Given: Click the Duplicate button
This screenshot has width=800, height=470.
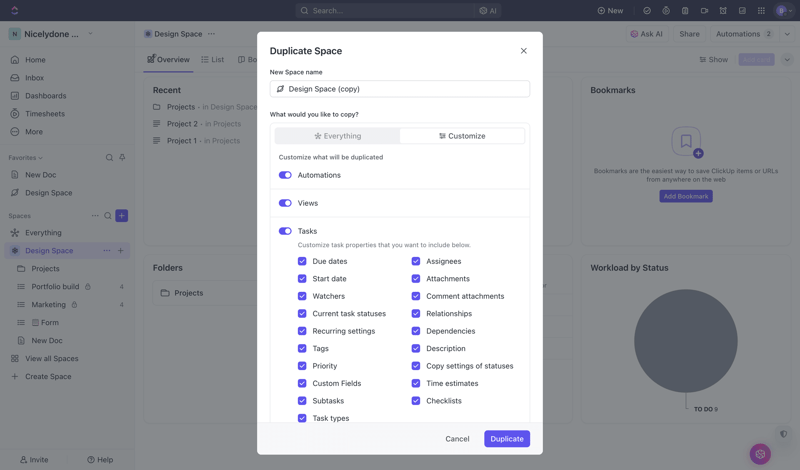Looking at the screenshot, I should (507, 439).
